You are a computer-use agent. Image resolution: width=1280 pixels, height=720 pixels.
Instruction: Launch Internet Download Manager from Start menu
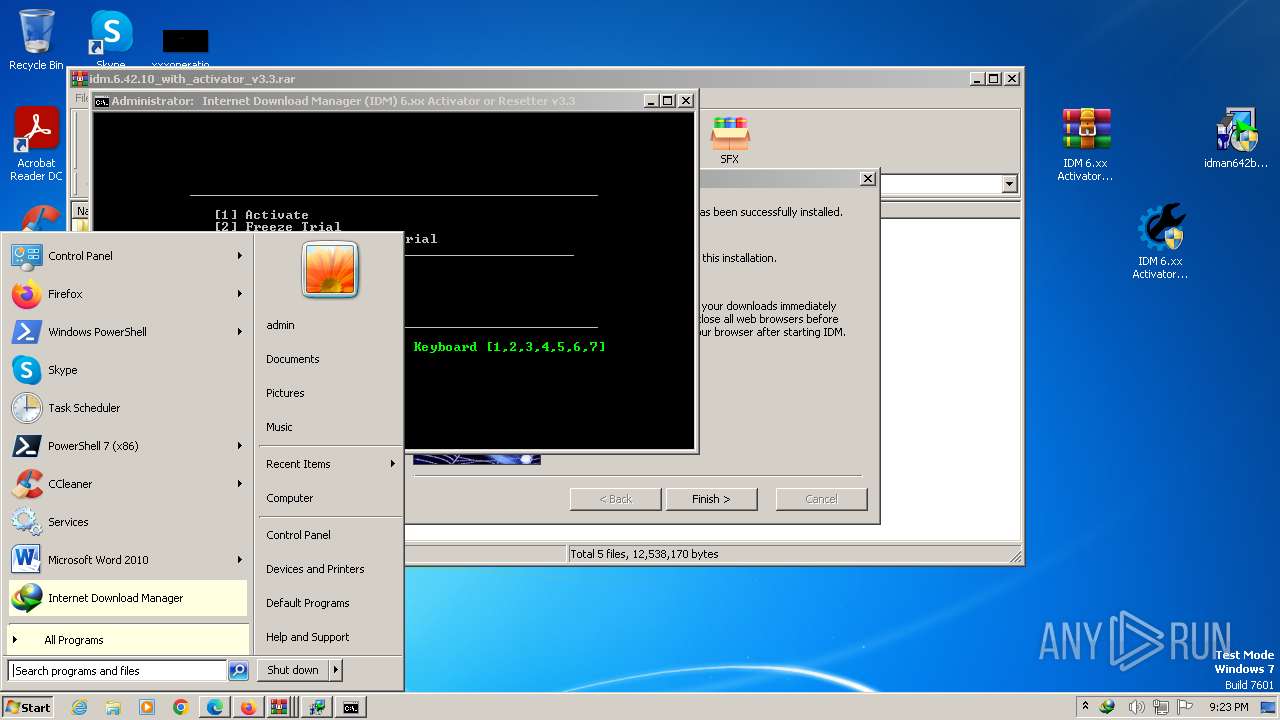coord(127,598)
